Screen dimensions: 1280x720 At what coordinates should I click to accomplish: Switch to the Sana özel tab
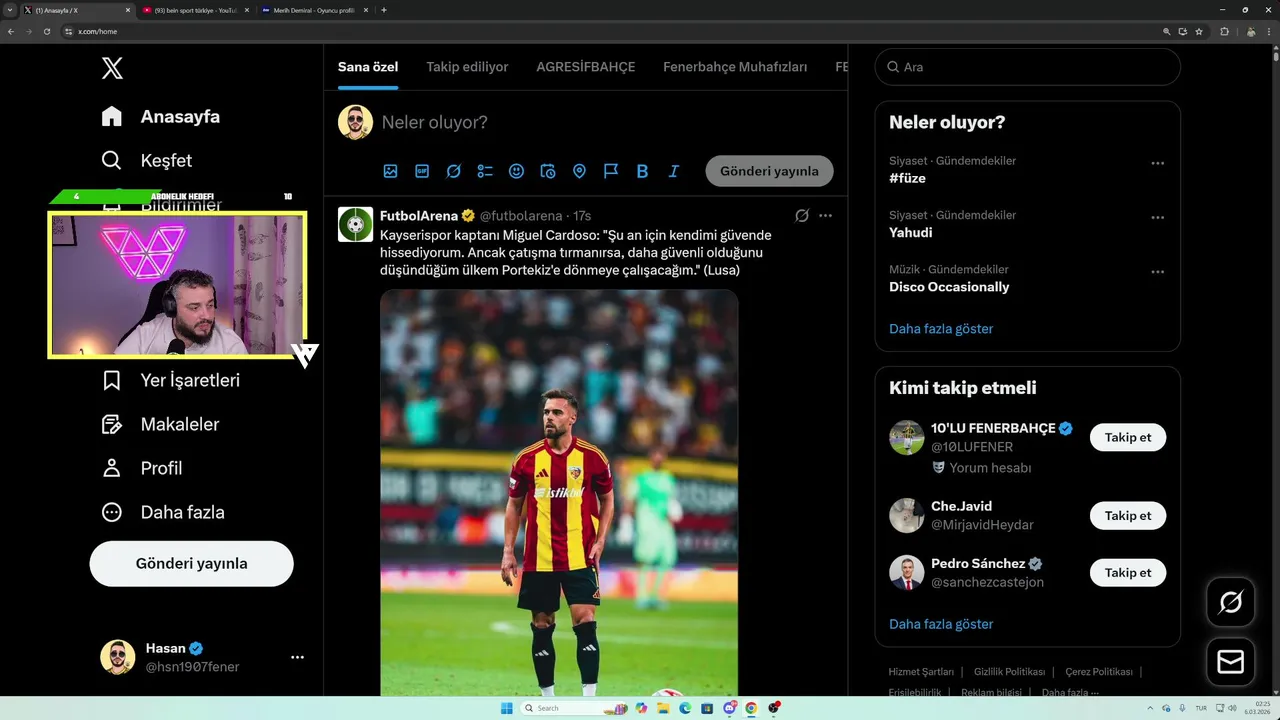pyautogui.click(x=368, y=67)
